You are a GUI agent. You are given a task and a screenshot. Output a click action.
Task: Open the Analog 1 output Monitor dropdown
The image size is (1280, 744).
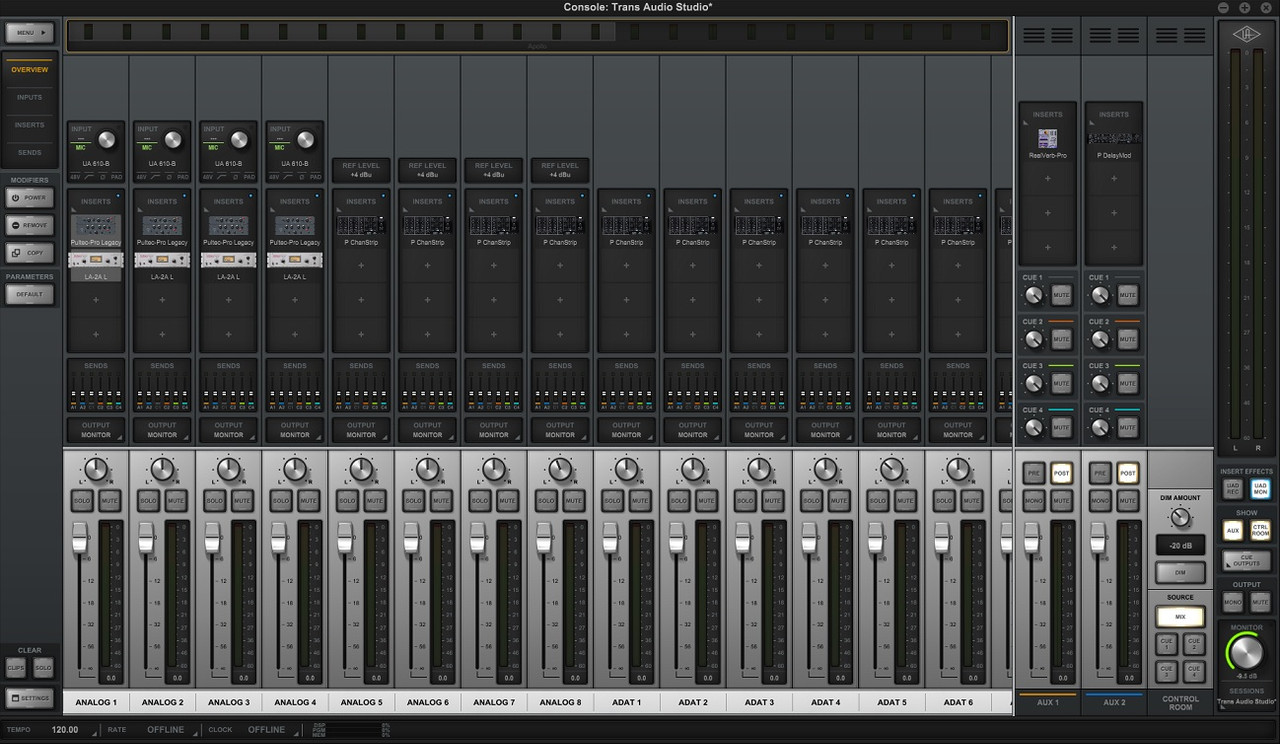[96, 430]
